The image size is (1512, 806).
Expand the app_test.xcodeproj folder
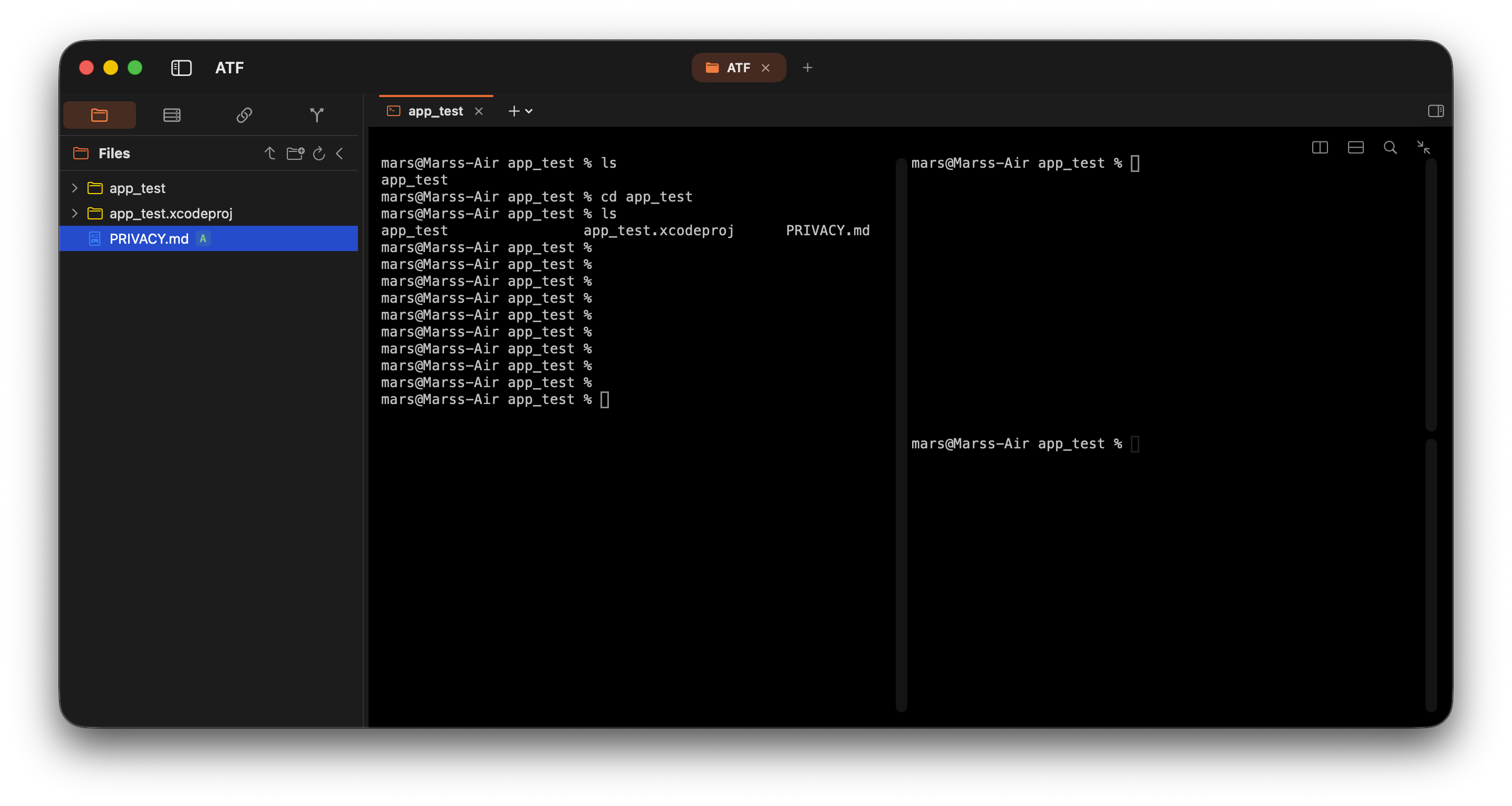pos(74,213)
